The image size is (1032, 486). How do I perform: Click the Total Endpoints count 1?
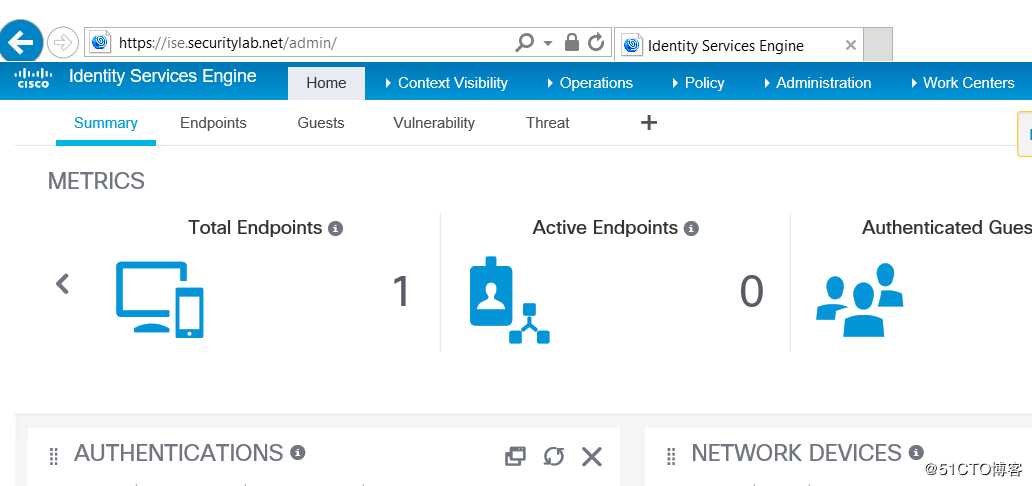click(401, 292)
